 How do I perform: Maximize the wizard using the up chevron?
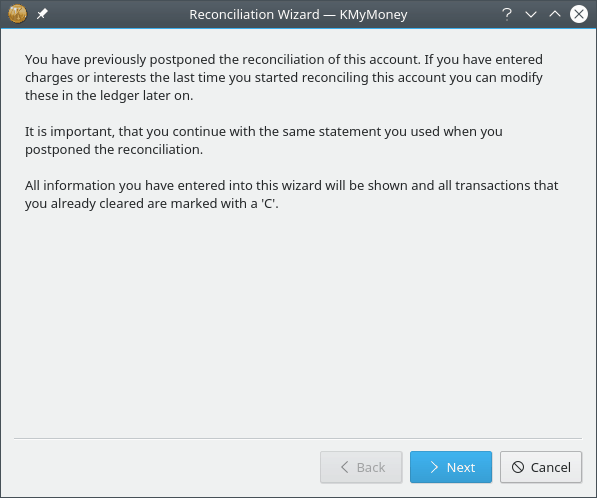[555, 14]
